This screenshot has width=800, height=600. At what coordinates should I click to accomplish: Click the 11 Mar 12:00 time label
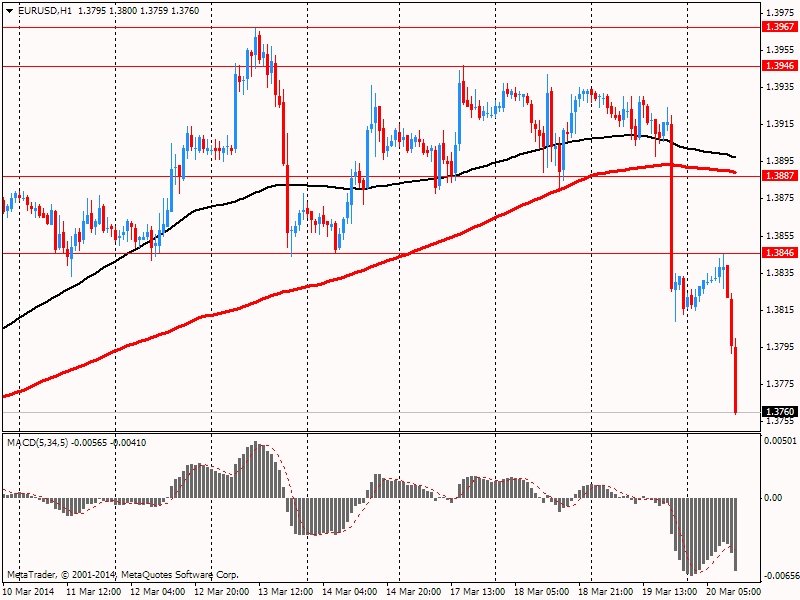pos(94,592)
